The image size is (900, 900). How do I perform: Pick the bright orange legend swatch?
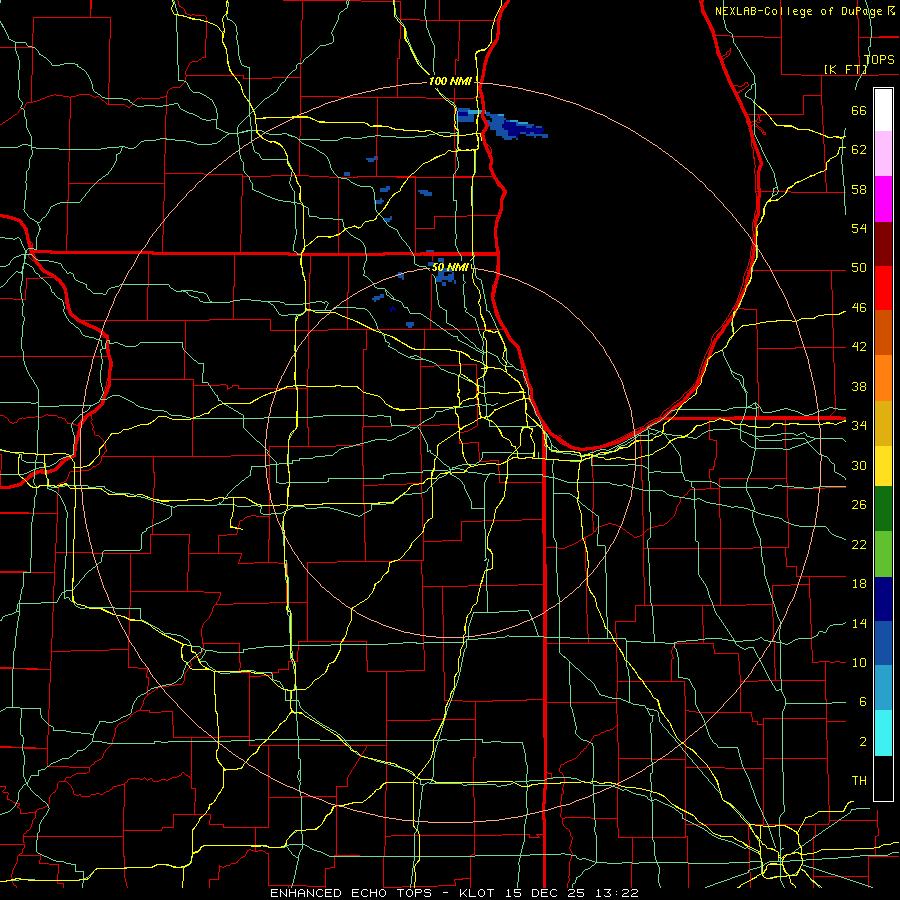coord(883,377)
